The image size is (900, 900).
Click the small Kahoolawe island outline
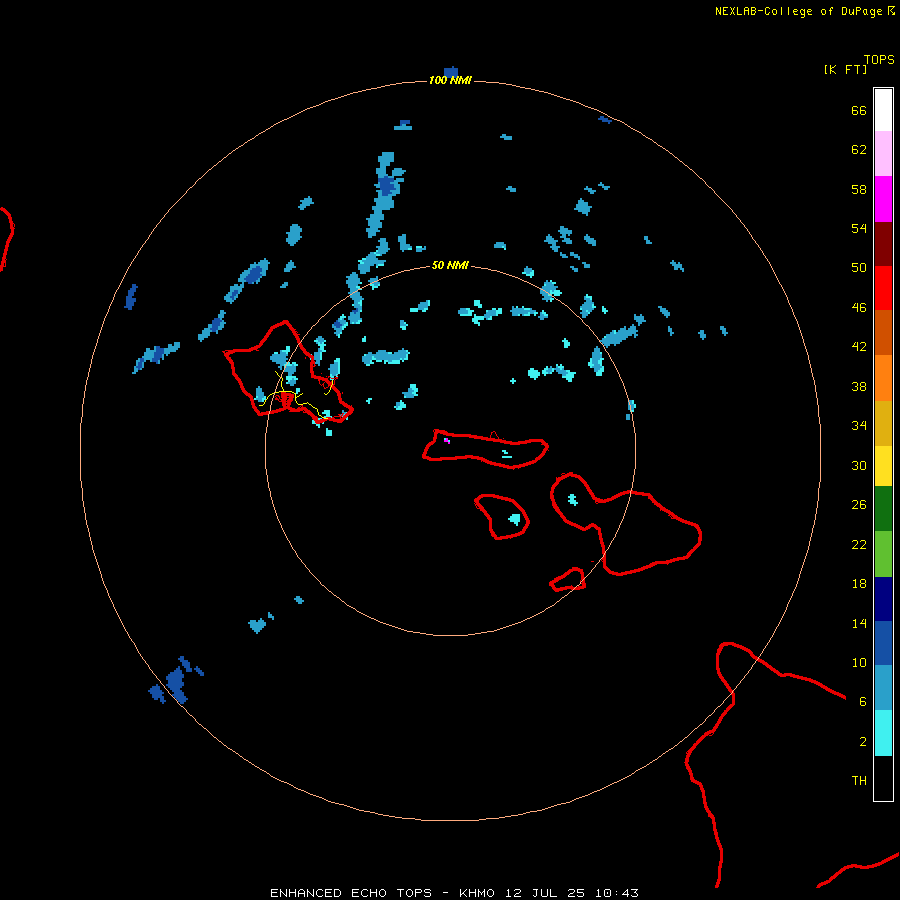click(x=568, y=580)
